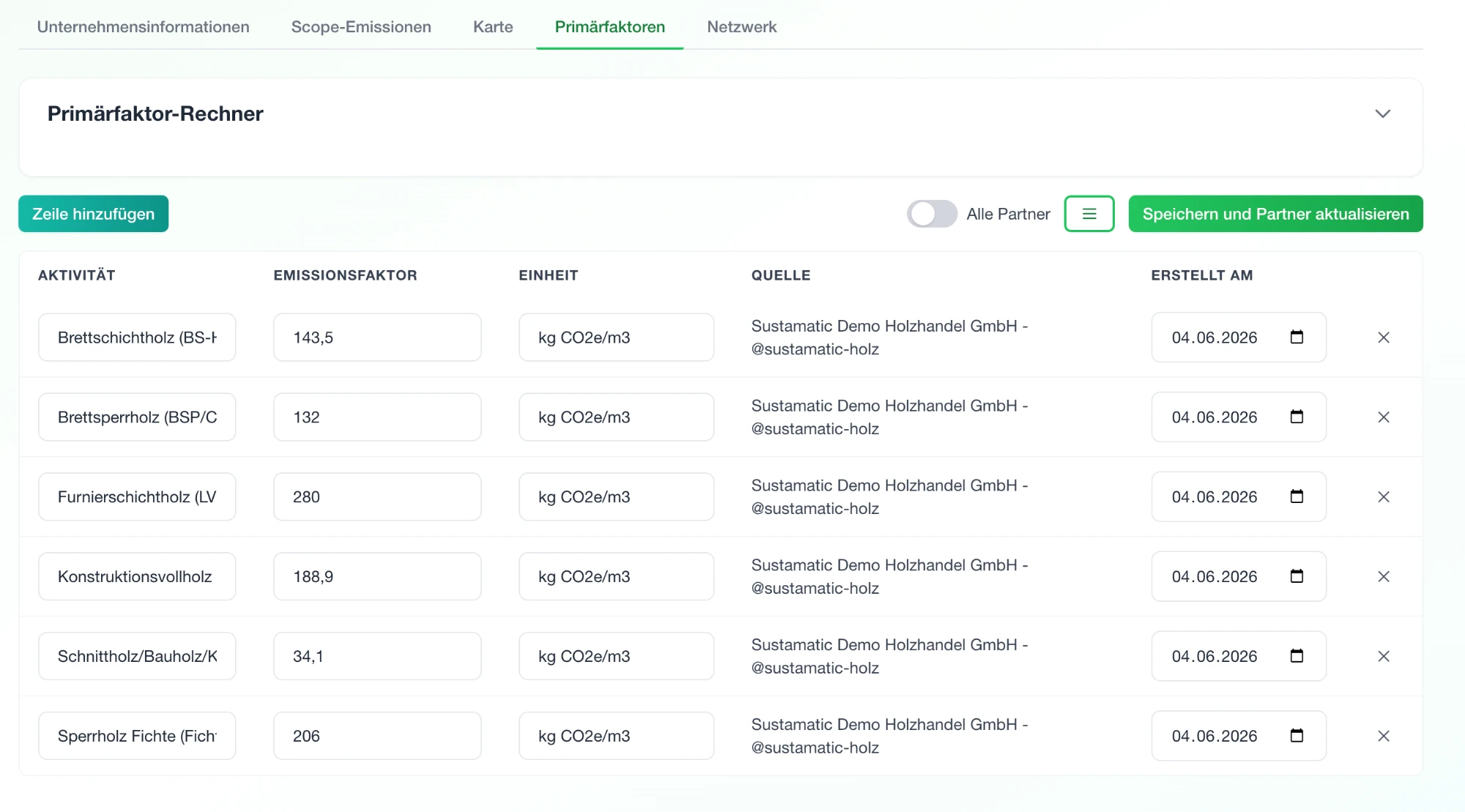Remove the Brettsperrholz row

tap(1383, 417)
